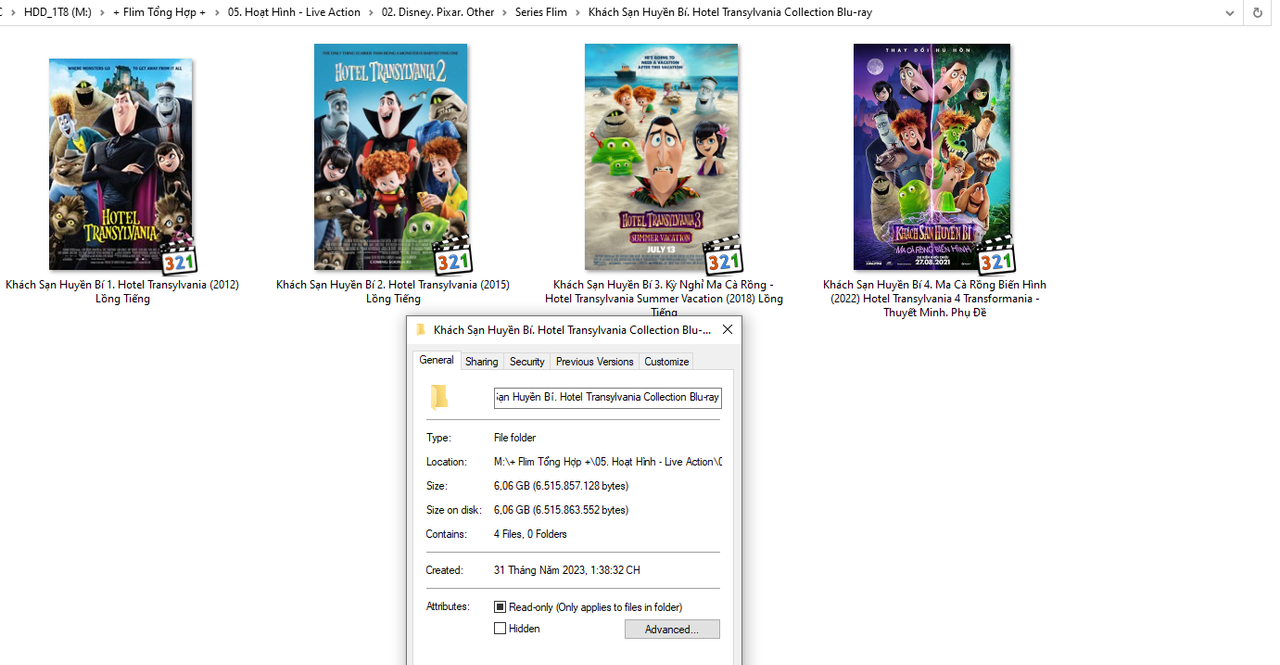
Task: Click the Hotel Transylvania Collection Blu-ray breadcrumb
Action: [x=730, y=12]
